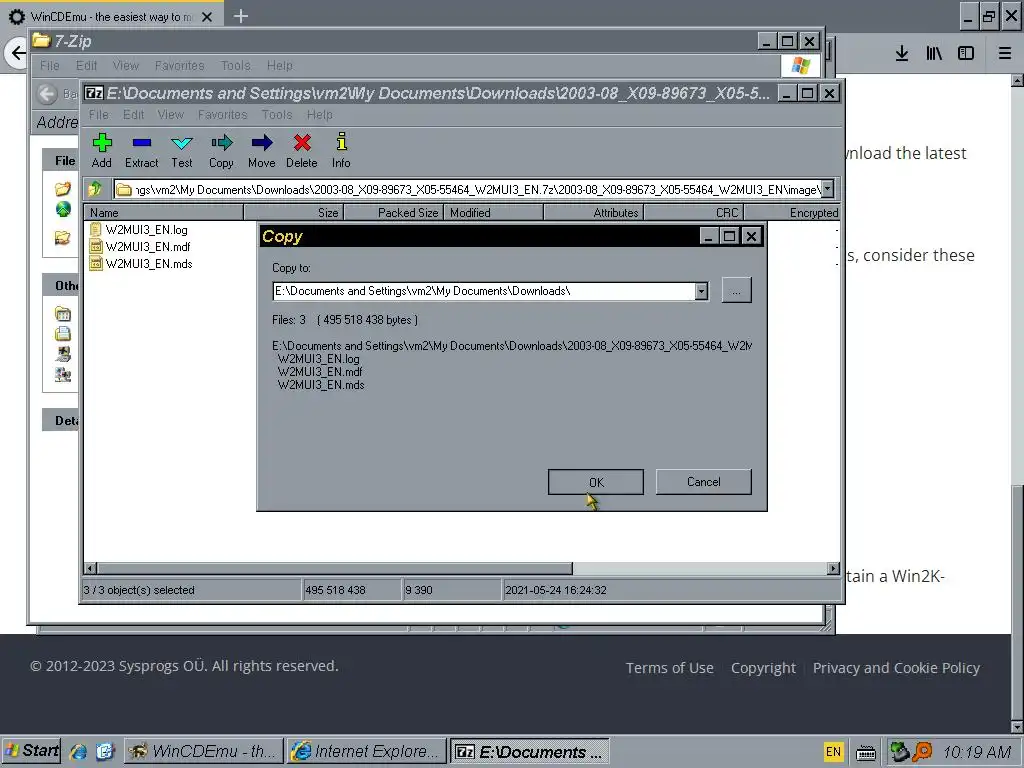The height and width of the screenshot is (768, 1024).
Task: Sort by Modified column header
Action: pos(494,212)
